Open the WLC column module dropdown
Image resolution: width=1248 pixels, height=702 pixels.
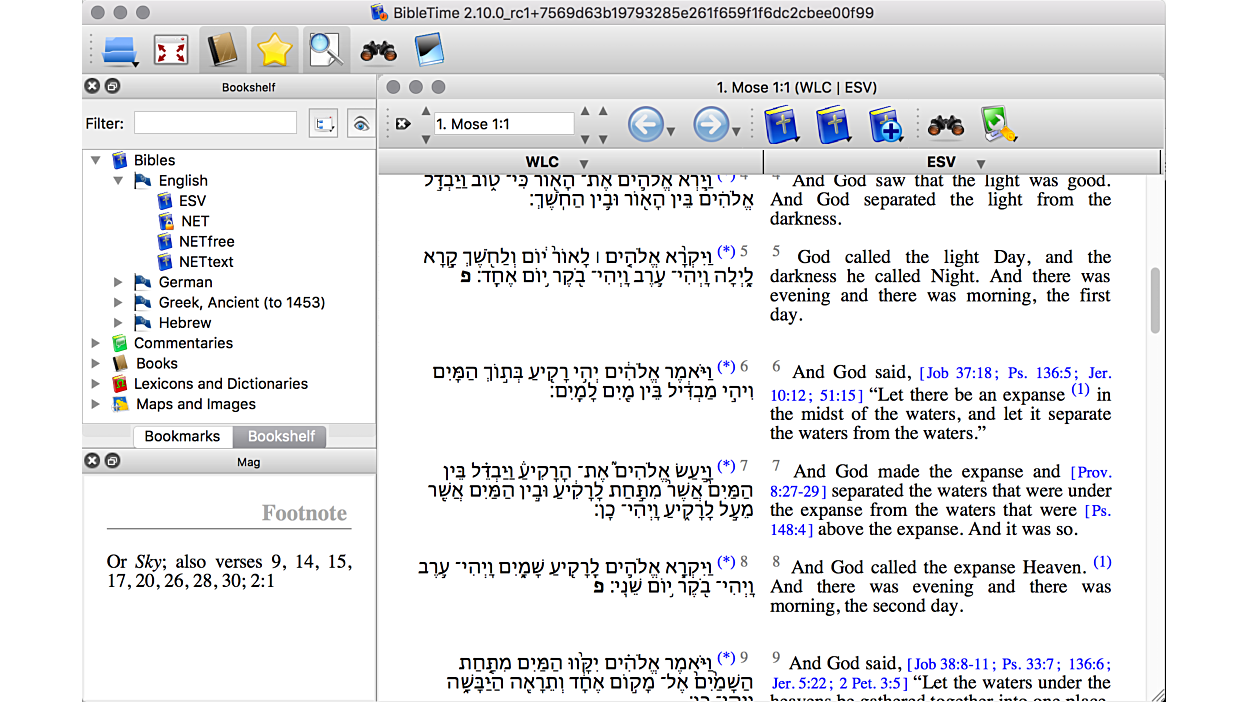pos(584,163)
